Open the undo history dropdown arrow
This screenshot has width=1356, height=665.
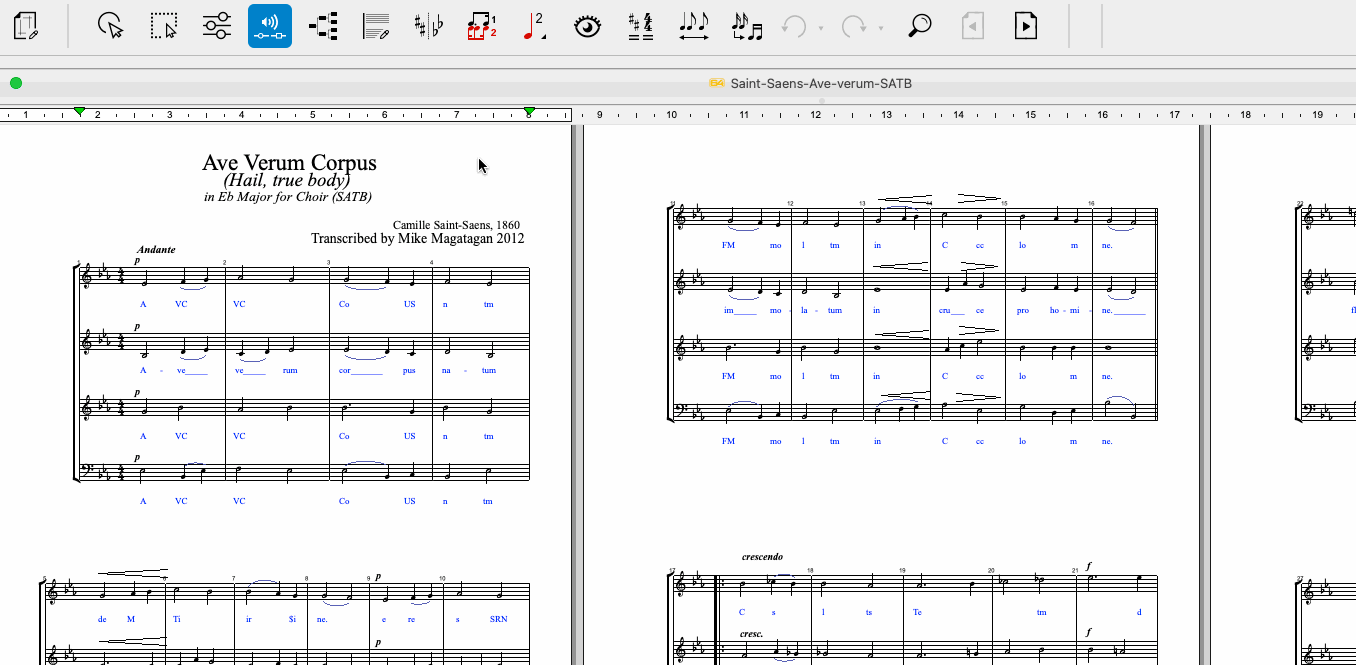[x=821, y=28]
